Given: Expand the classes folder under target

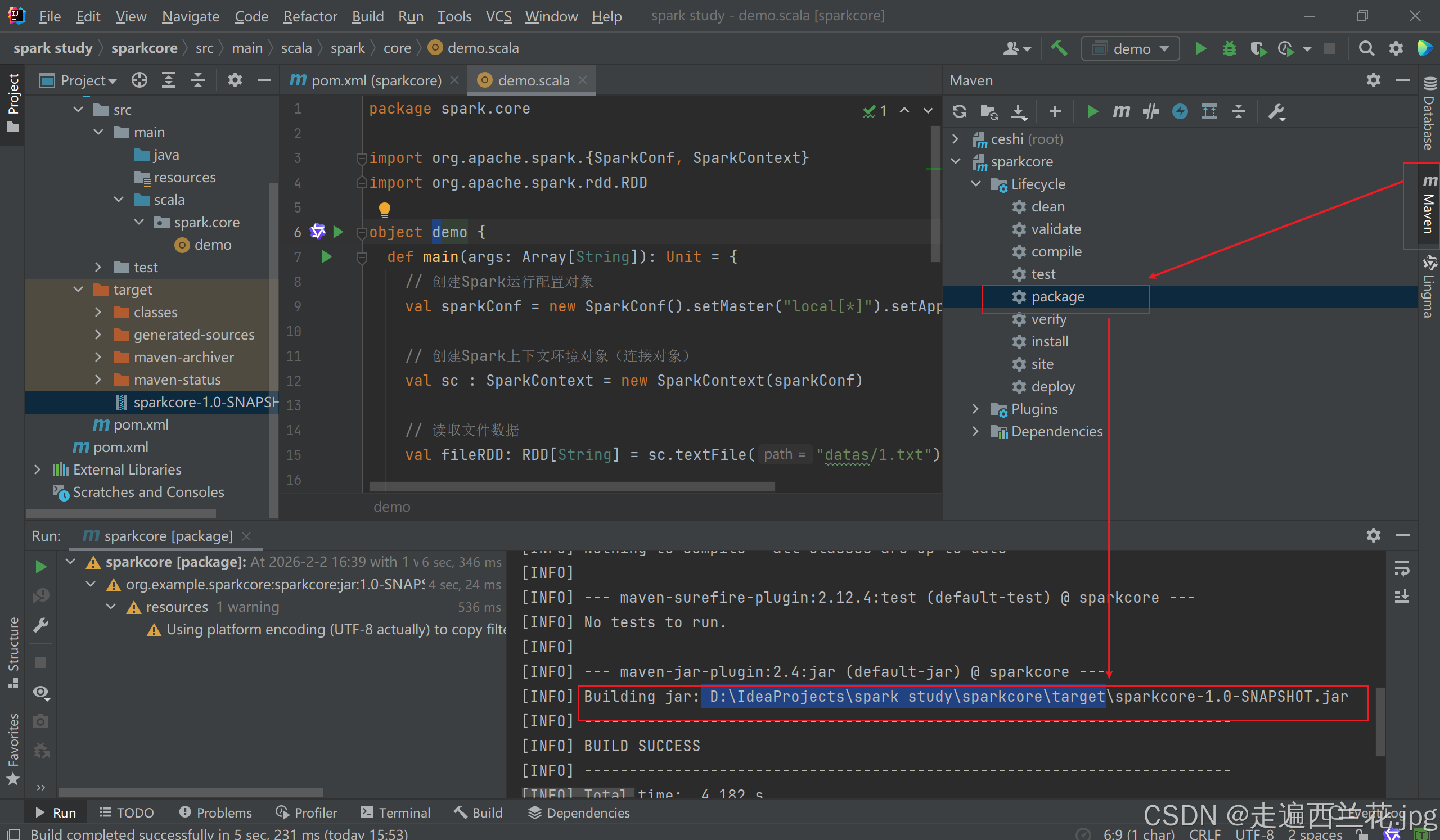Looking at the screenshot, I should point(98,313).
